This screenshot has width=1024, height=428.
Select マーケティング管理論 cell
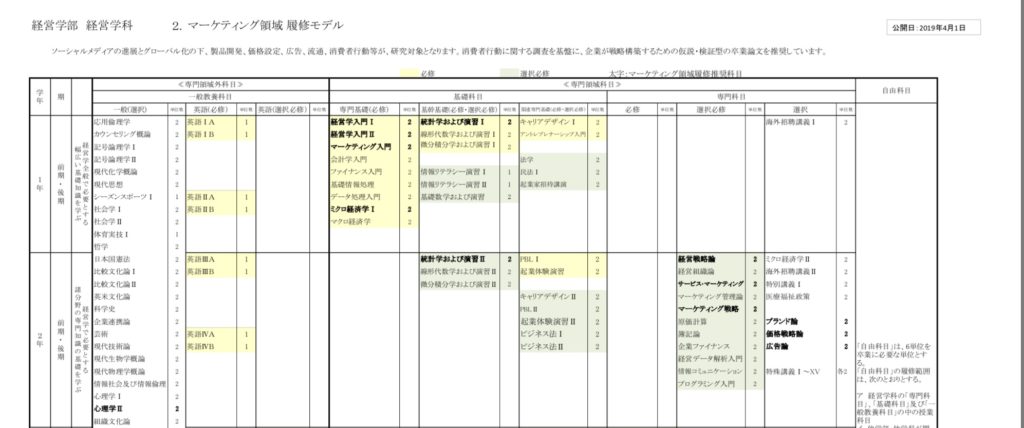click(710, 297)
